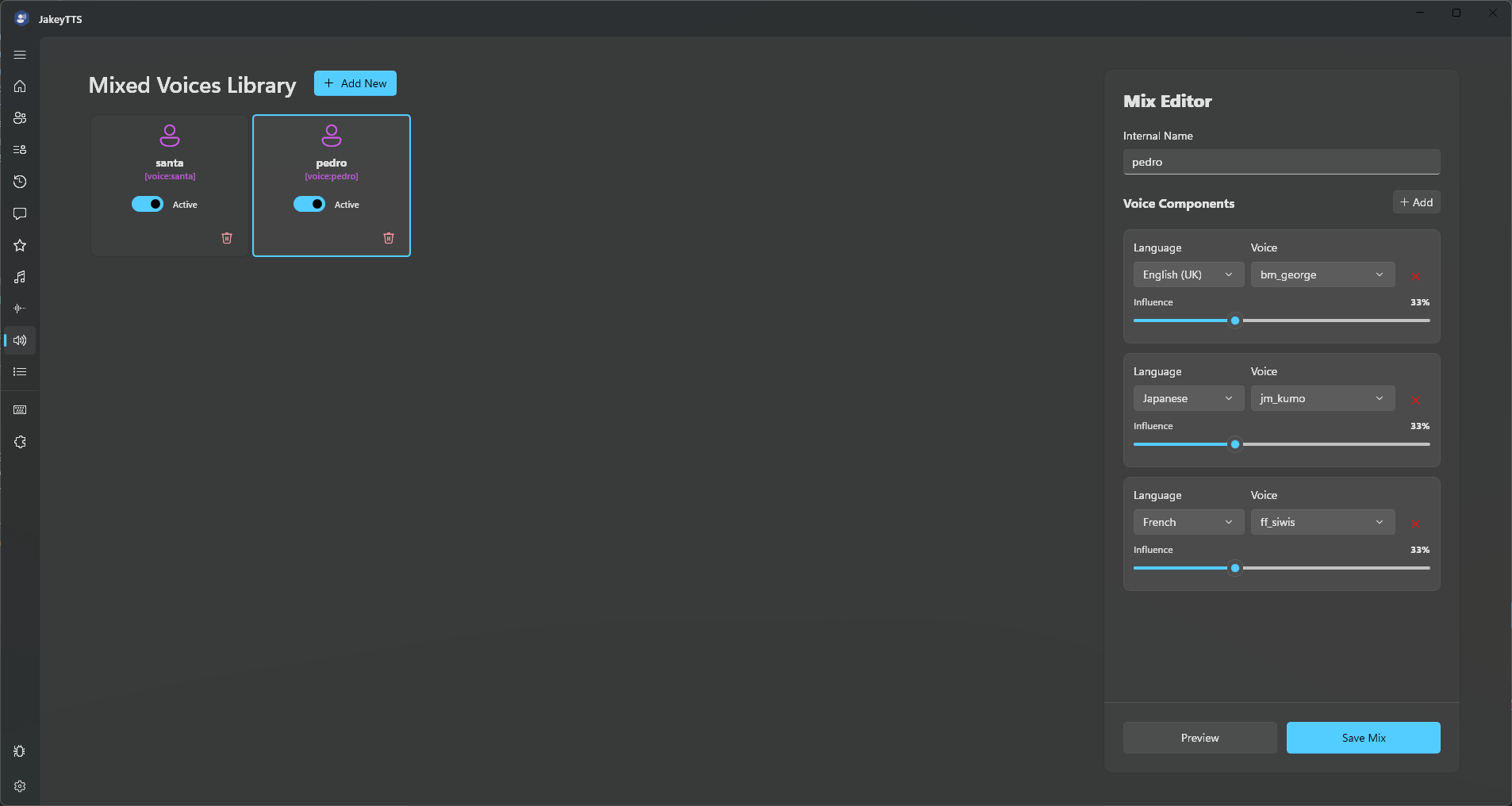Open the star favorites sidebar icon

(x=20, y=245)
